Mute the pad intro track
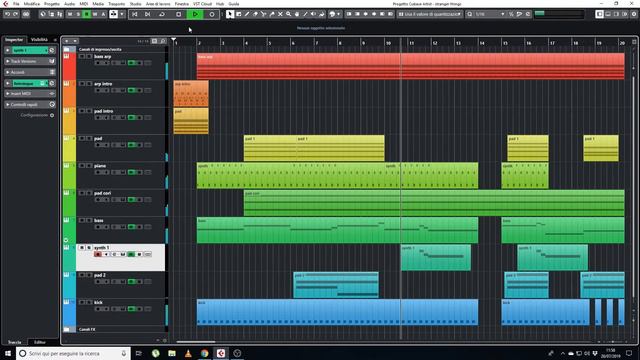 [82, 111]
